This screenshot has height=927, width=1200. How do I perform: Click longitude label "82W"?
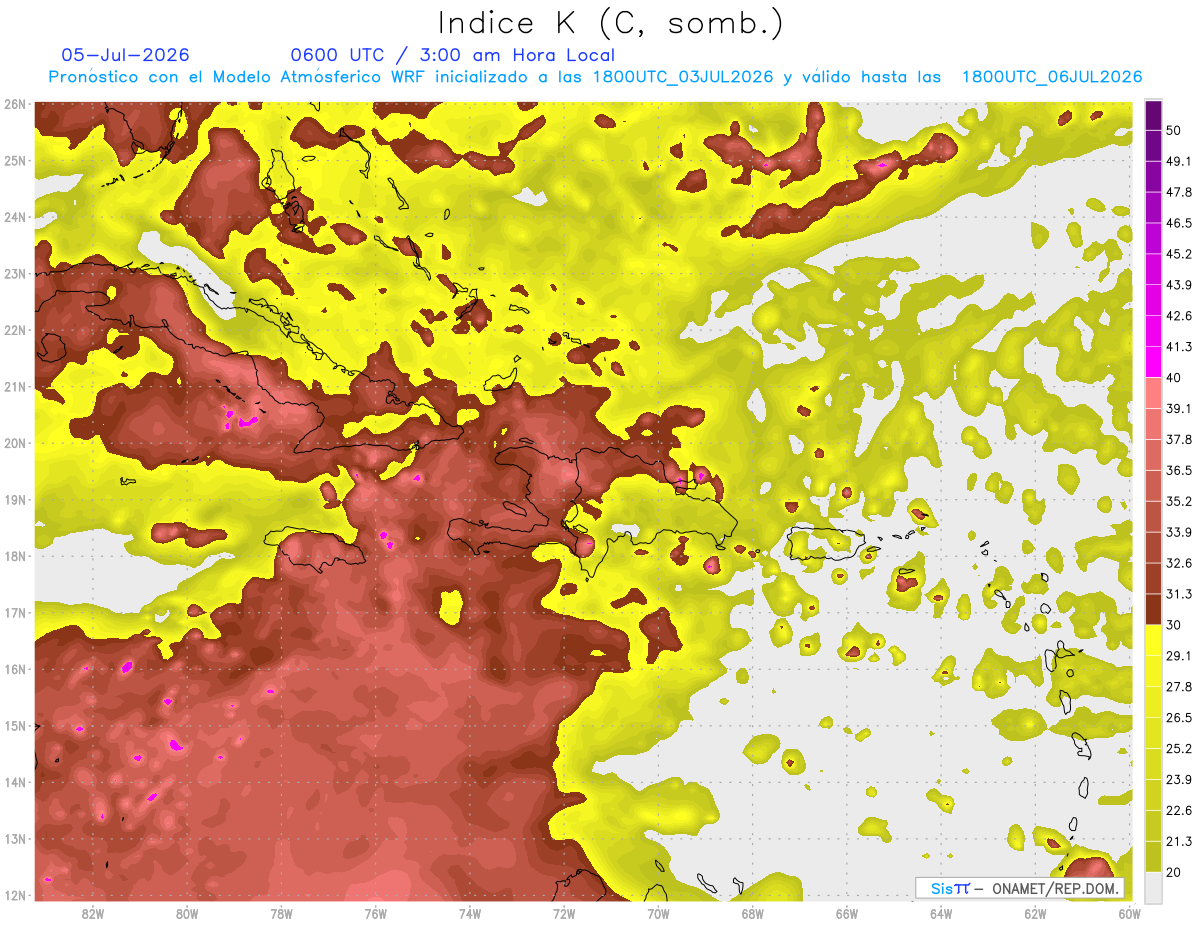(93, 914)
